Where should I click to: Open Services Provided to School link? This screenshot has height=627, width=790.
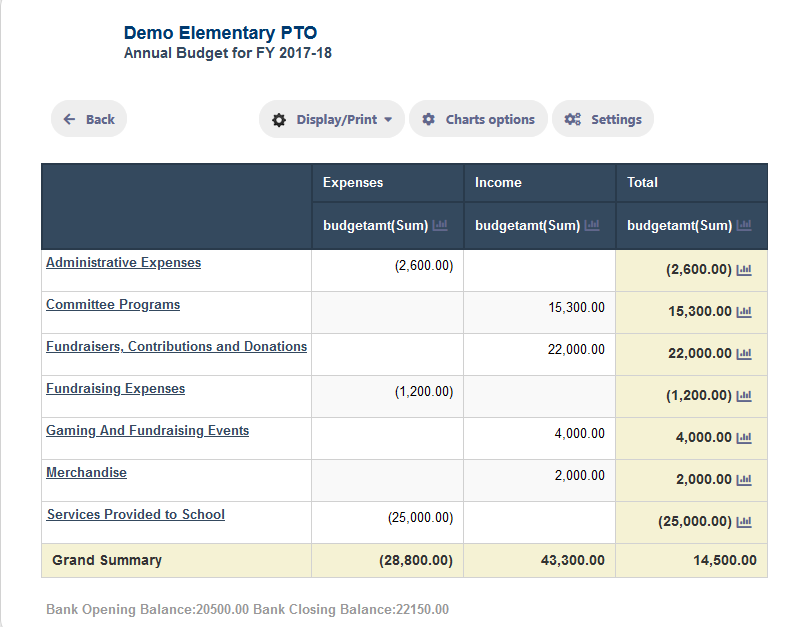click(136, 514)
